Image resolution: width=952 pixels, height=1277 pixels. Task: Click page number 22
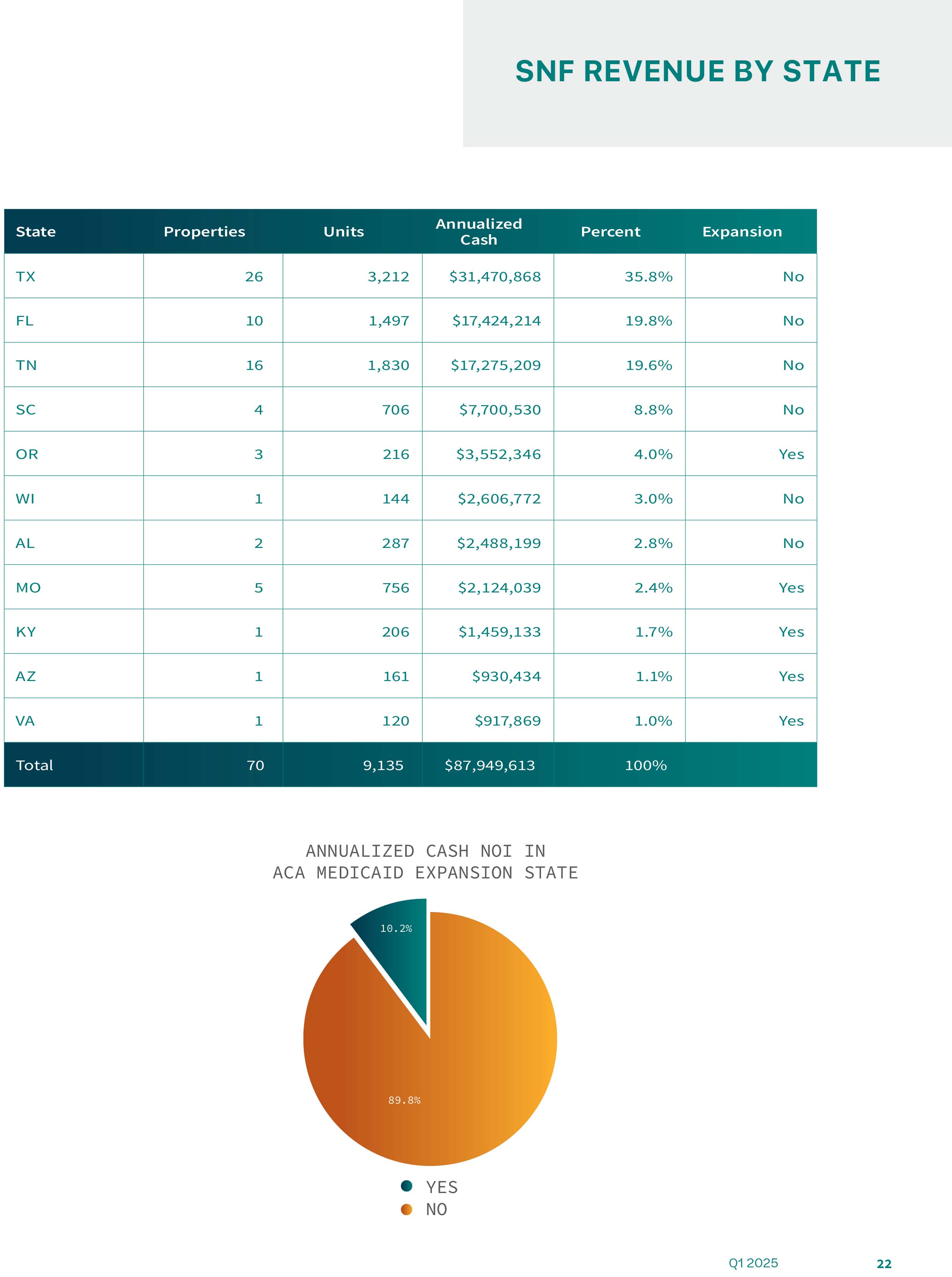[x=884, y=1264]
